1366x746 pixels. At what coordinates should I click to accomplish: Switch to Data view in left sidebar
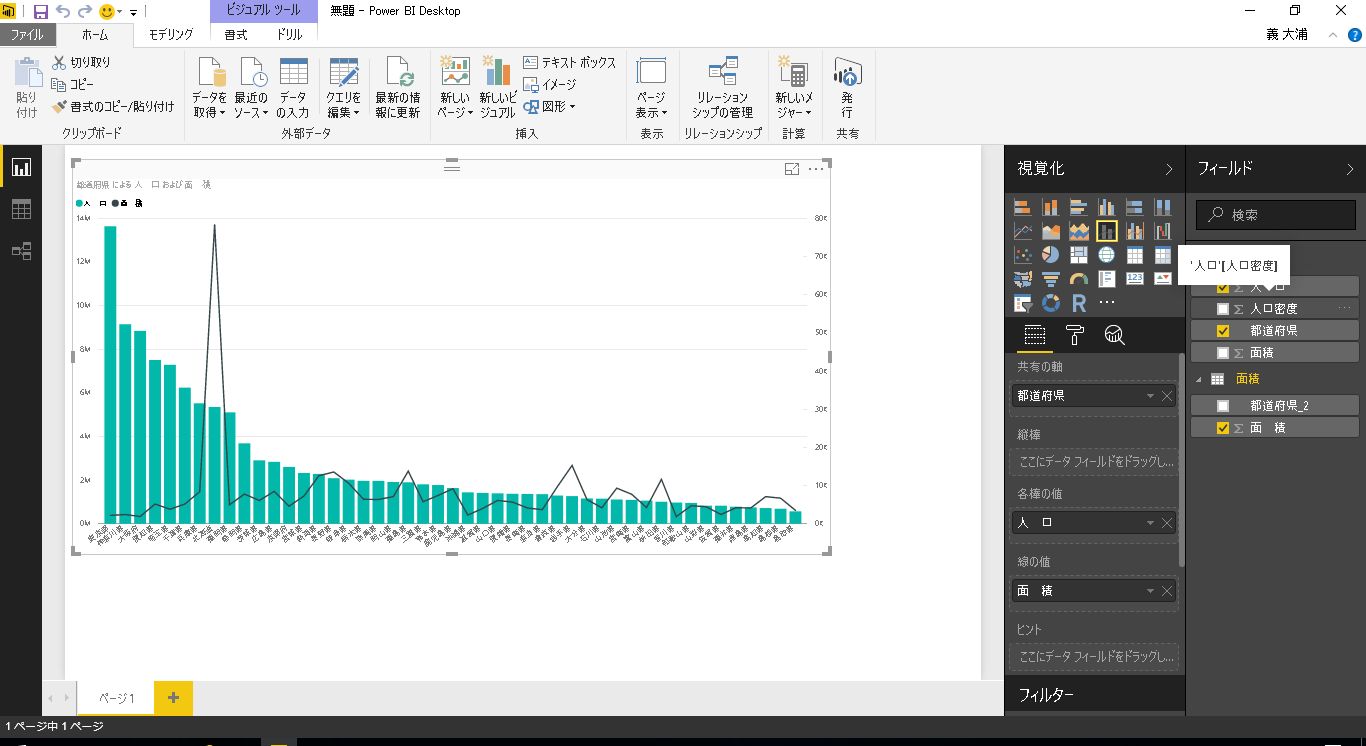(21, 209)
